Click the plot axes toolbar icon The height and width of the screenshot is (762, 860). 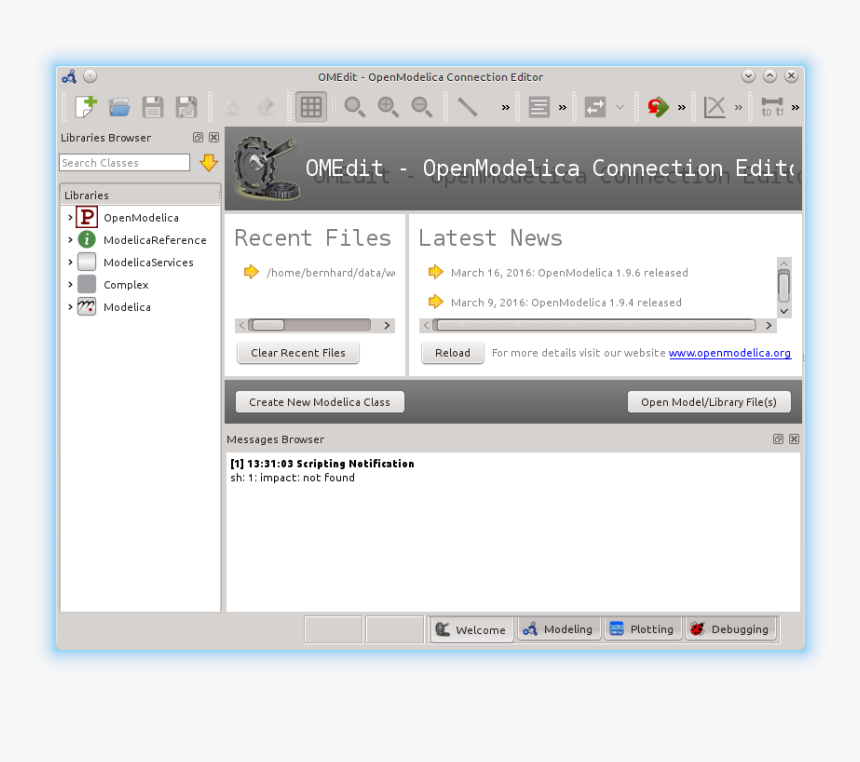(715, 107)
